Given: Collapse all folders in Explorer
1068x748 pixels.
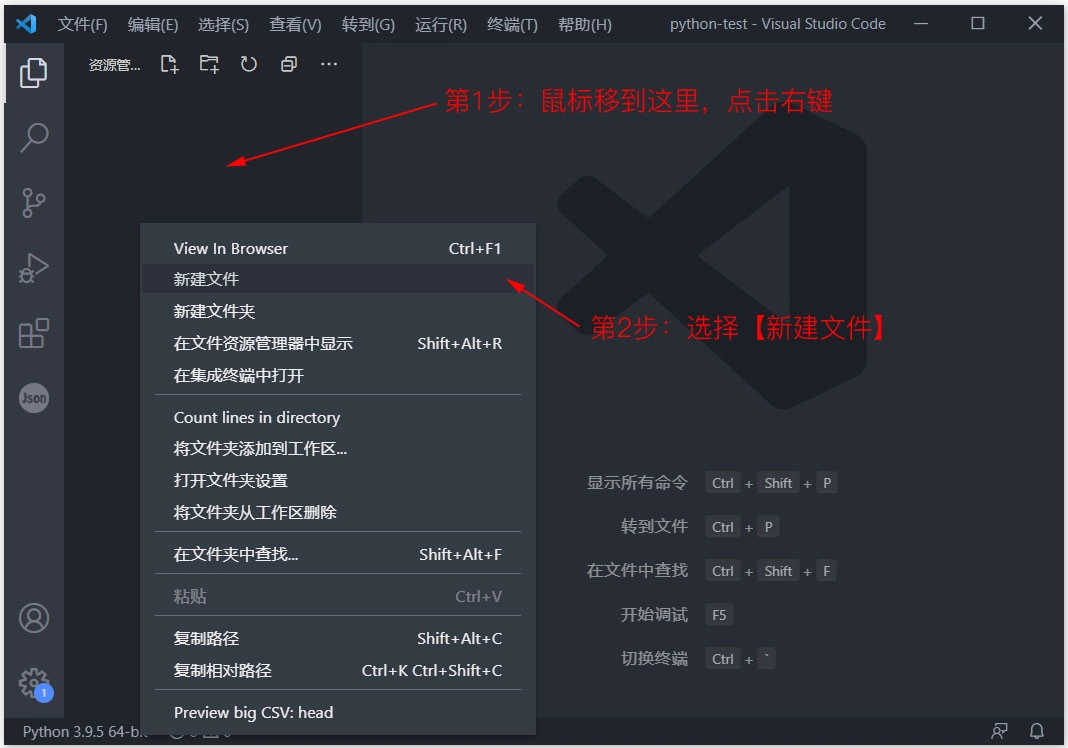Looking at the screenshot, I should click(x=288, y=64).
